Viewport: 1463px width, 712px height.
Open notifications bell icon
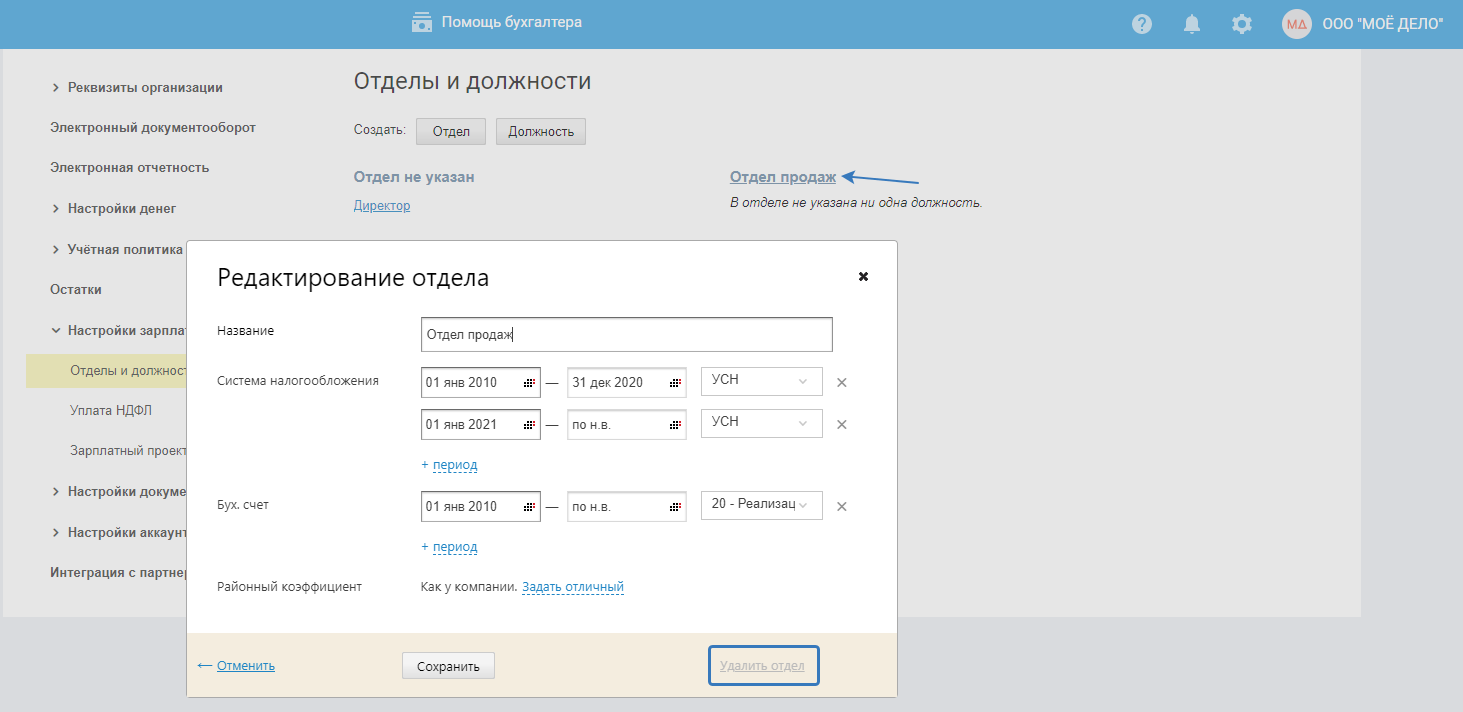[x=1192, y=24]
